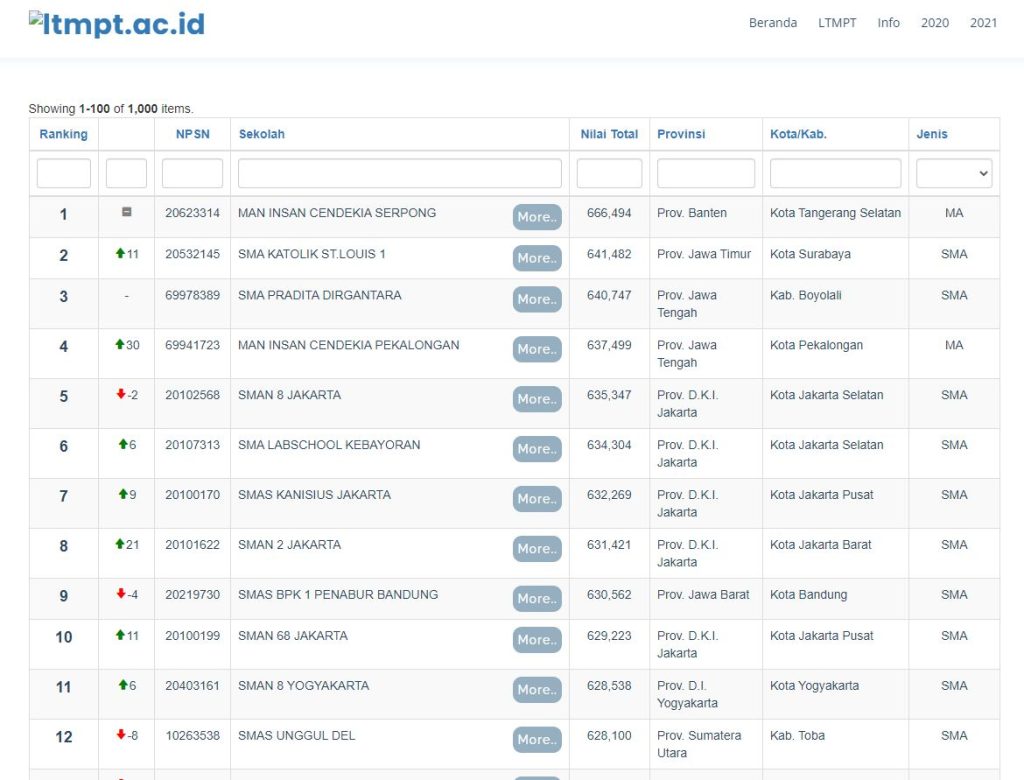
Task: Click green up arrow for SMAS Kanisius Jakarta
Action: (123, 493)
